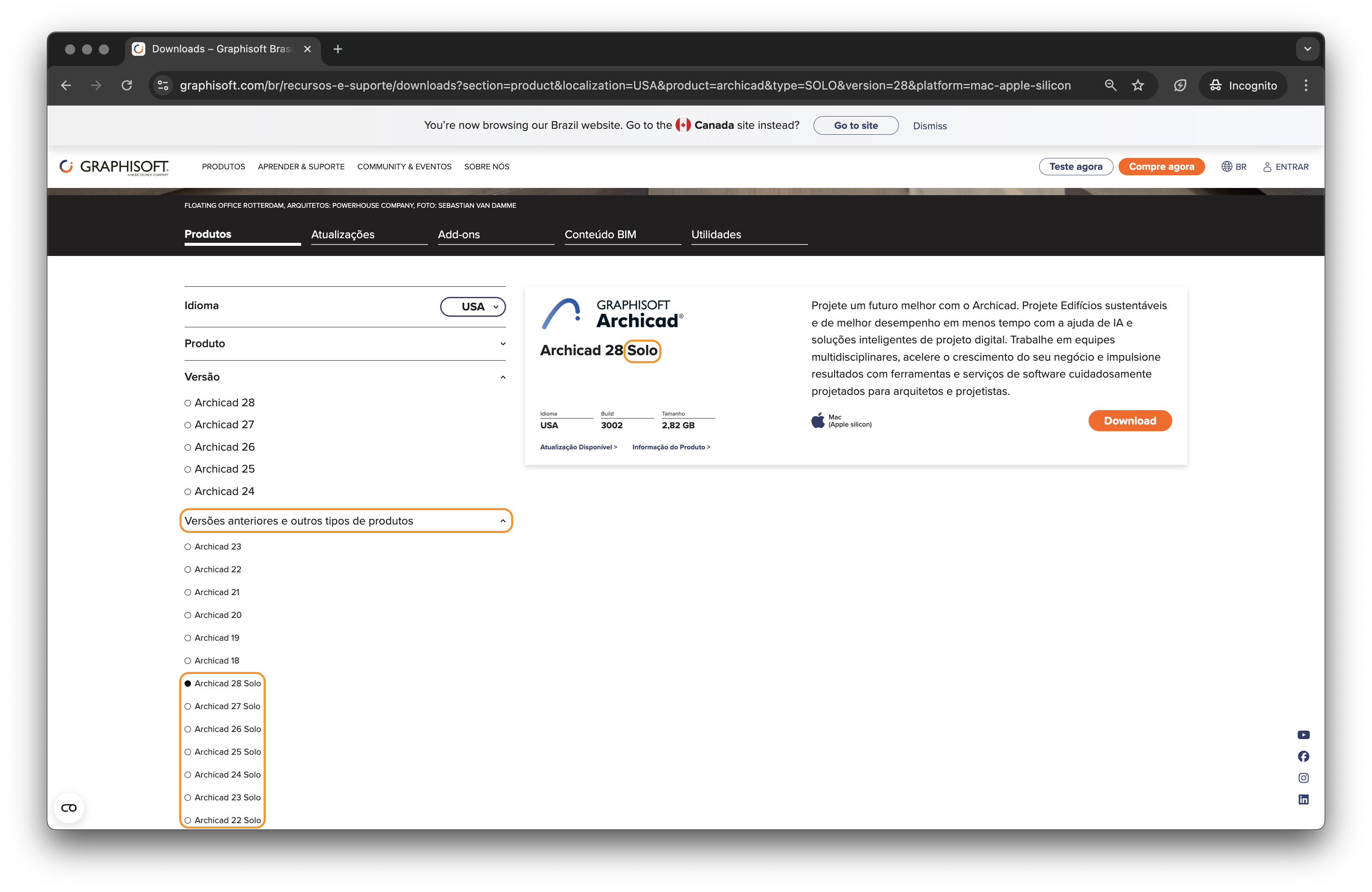Click the Graphisoft logo
The width and height of the screenshot is (1372, 892).
(114, 167)
